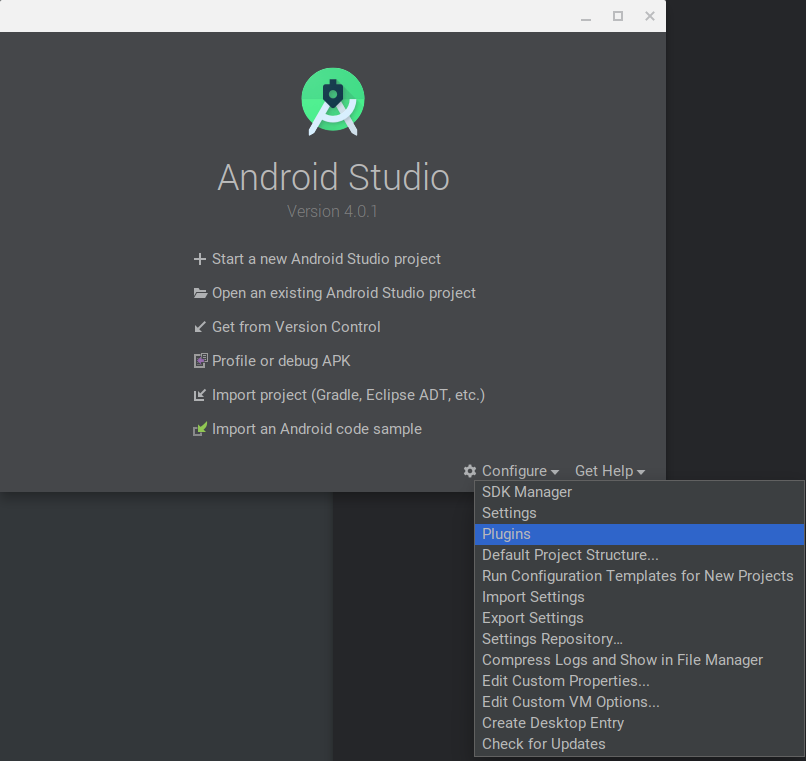Open SDK Manager from Configure menu
The width and height of the screenshot is (806, 761).
639,492
